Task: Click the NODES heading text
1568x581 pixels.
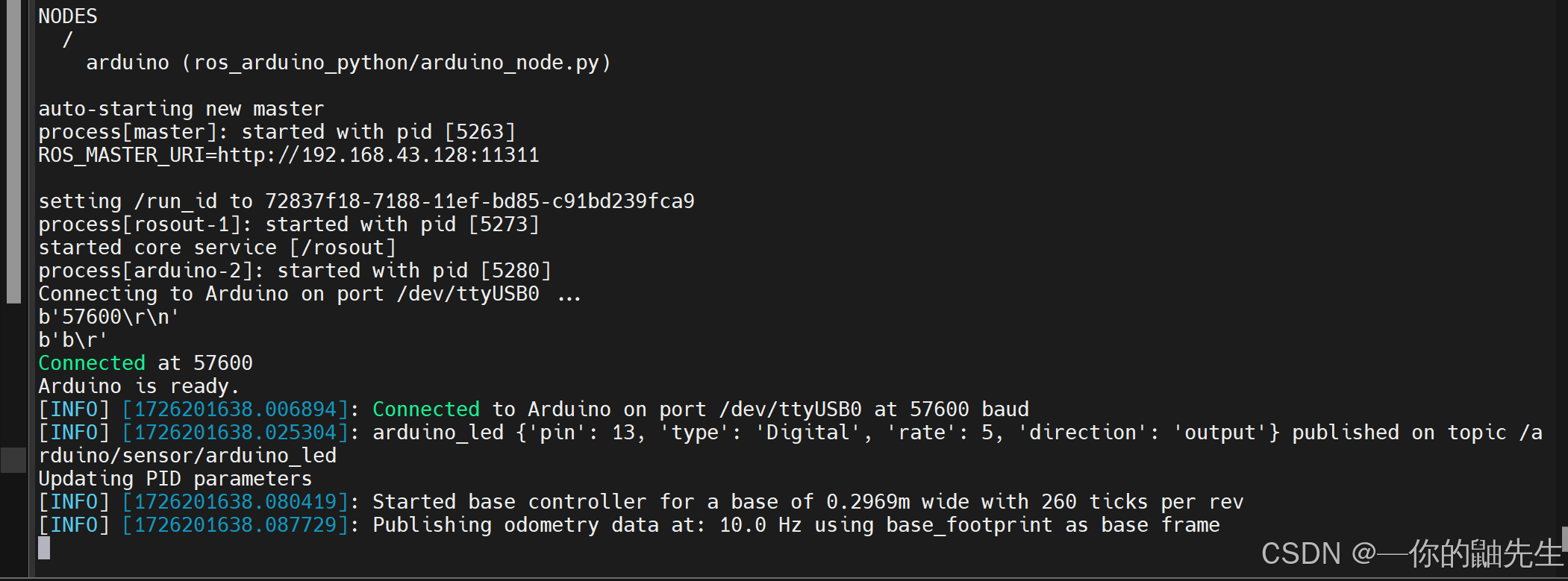Action: (68, 16)
